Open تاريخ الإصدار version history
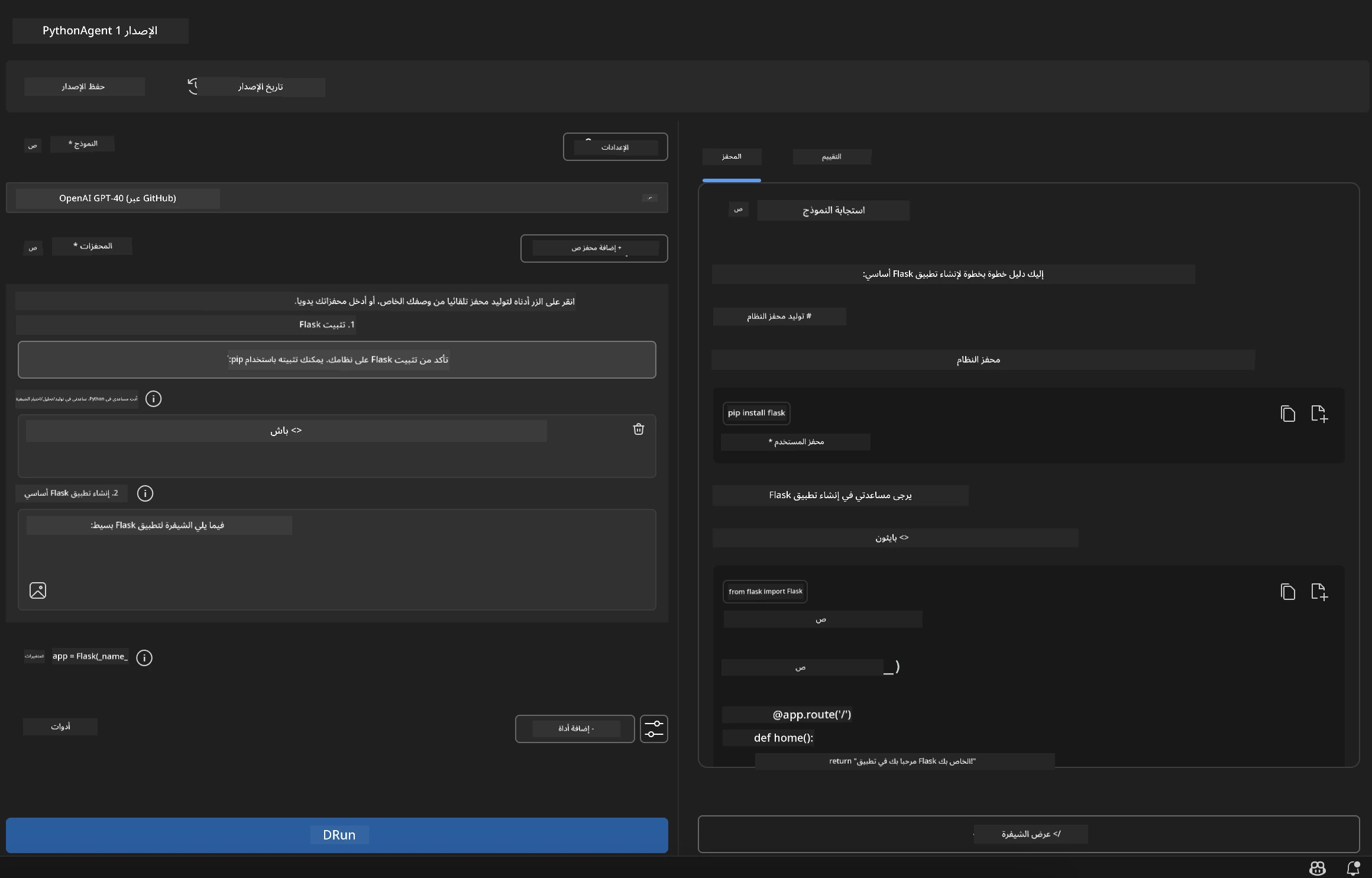This screenshot has height=878, width=1372. pos(261,87)
